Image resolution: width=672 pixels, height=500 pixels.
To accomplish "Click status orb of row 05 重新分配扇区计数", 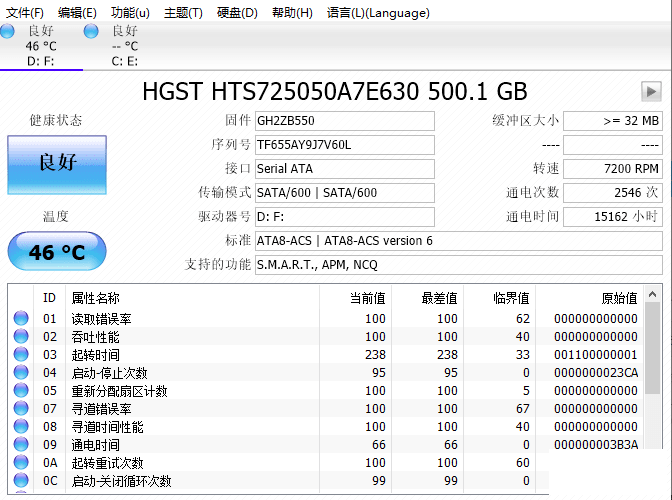I will click(21, 390).
